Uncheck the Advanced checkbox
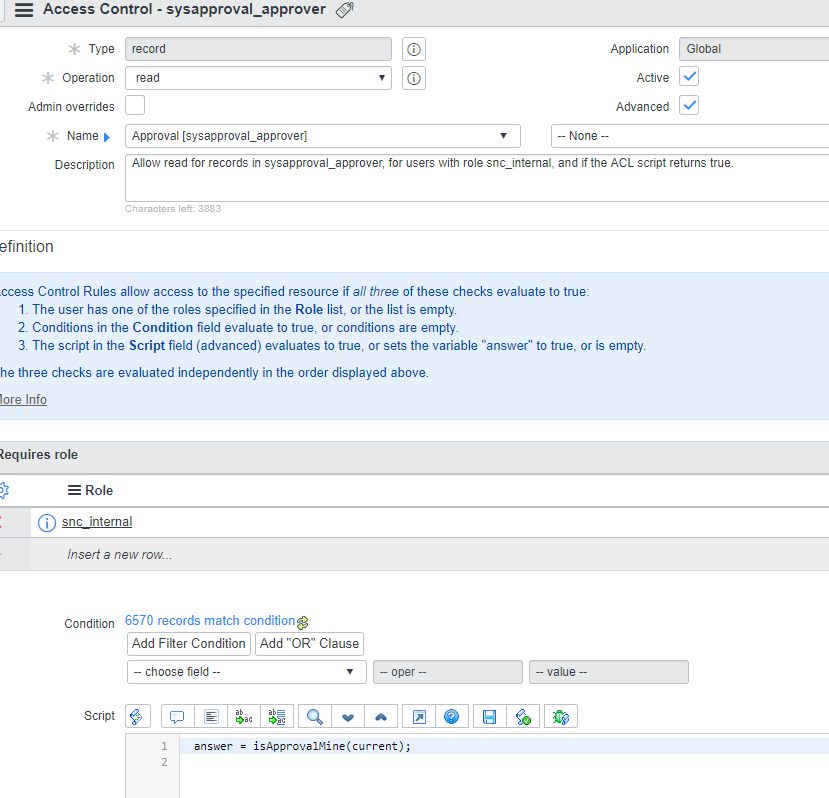 coord(689,106)
